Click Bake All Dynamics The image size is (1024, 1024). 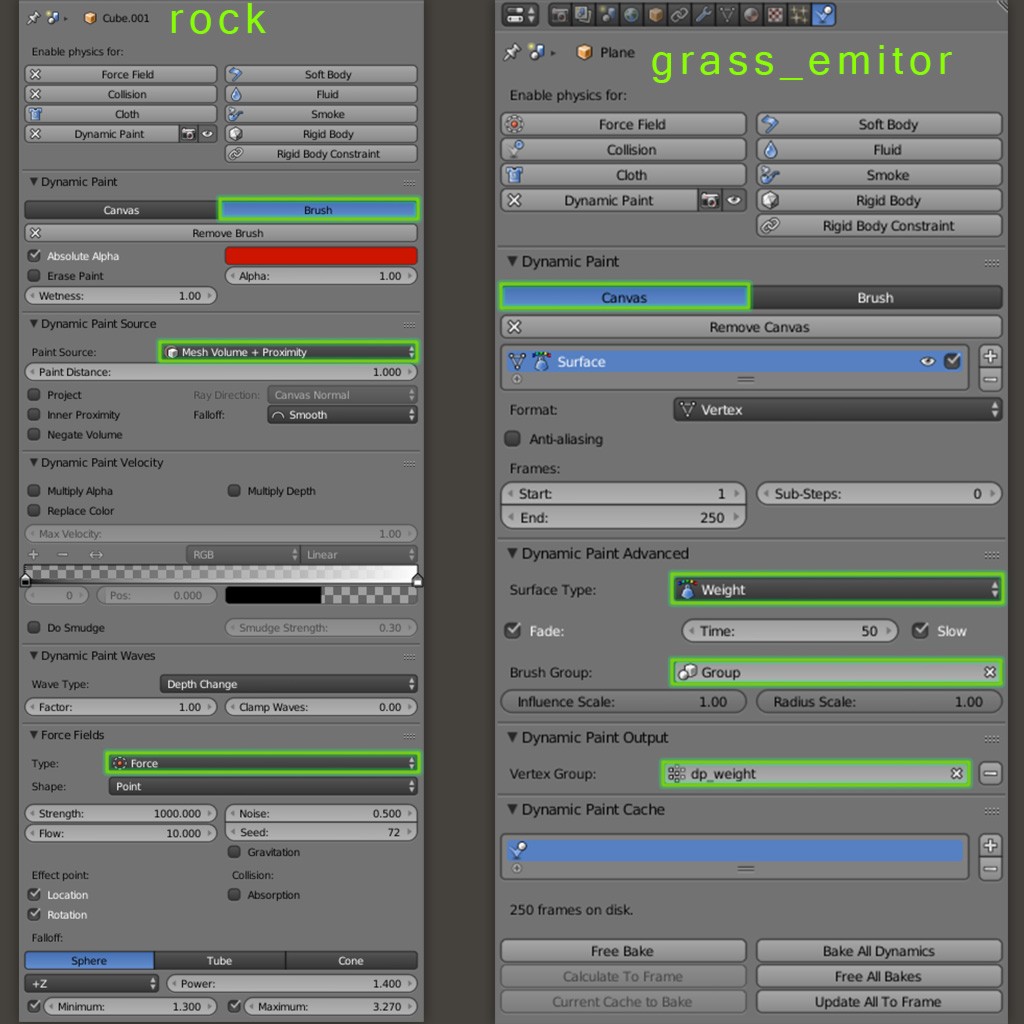(878, 951)
